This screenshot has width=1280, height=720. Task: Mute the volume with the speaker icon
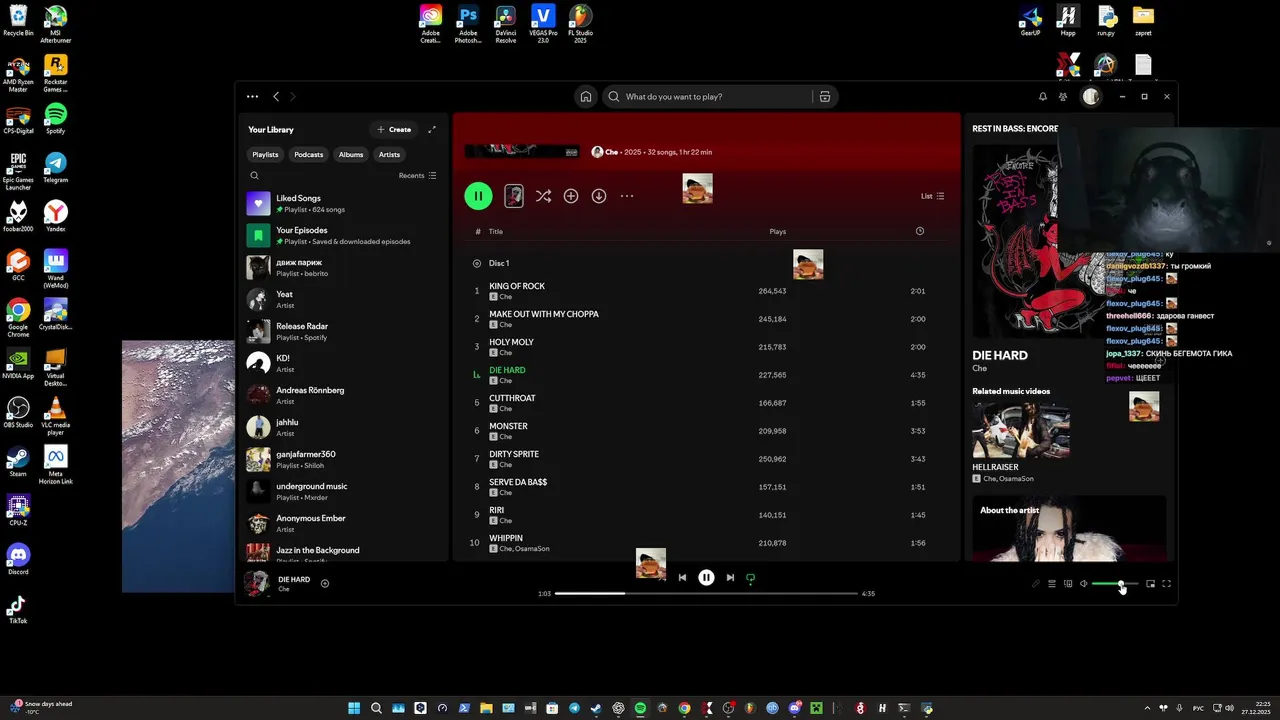[1084, 584]
